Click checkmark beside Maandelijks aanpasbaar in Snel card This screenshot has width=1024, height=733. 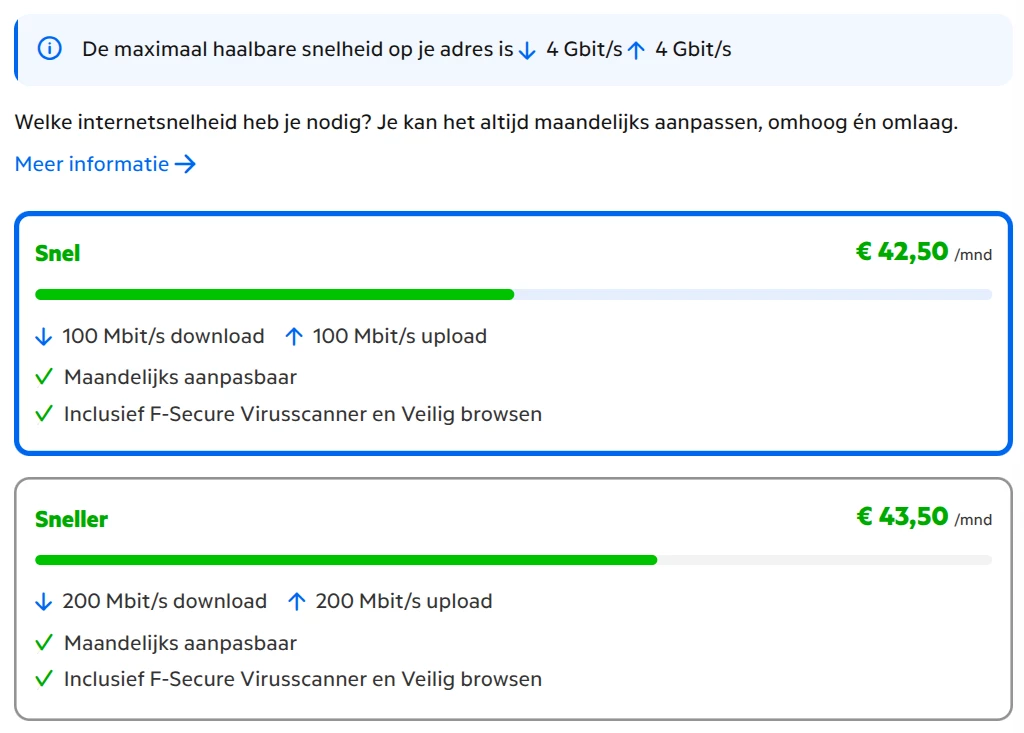[x=44, y=377]
